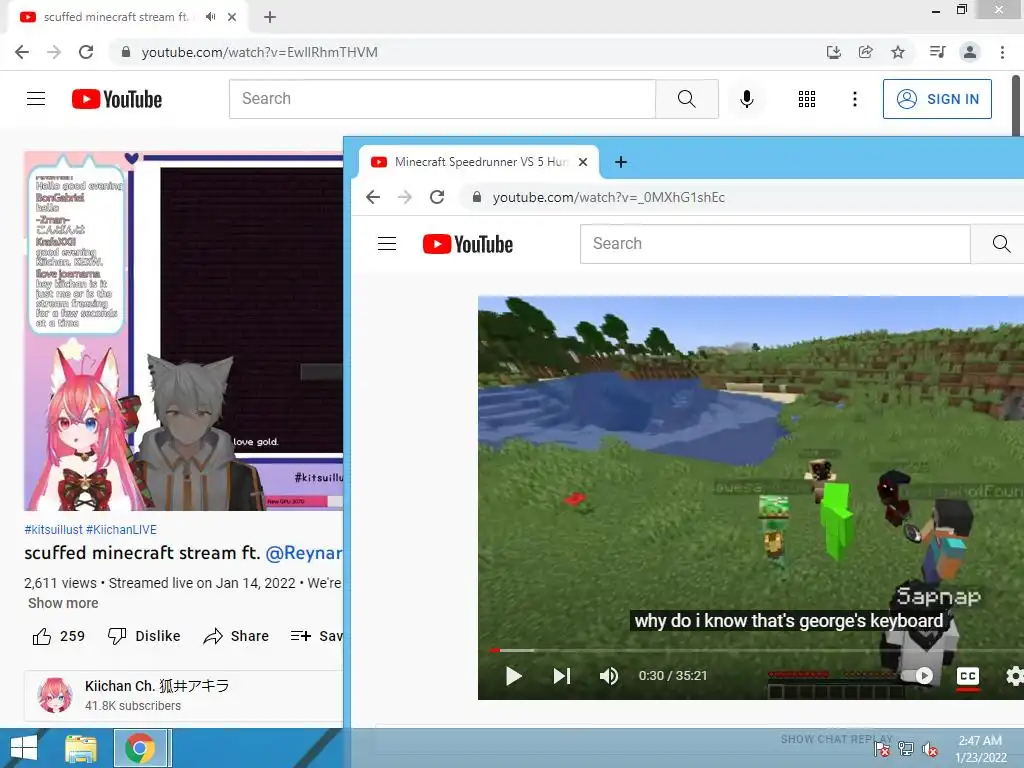Share this page icon in rear address bar
The width and height of the screenshot is (1024, 768).
(865, 52)
